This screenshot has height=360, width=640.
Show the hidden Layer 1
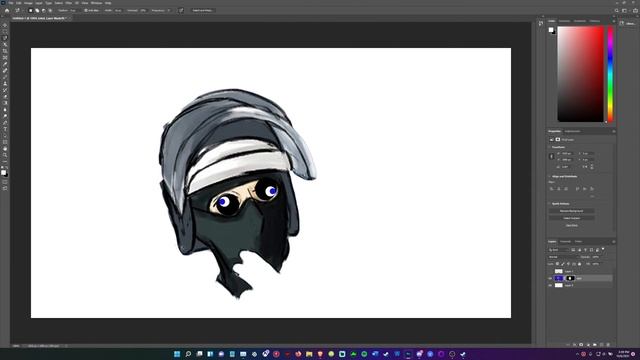pyautogui.click(x=550, y=271)
